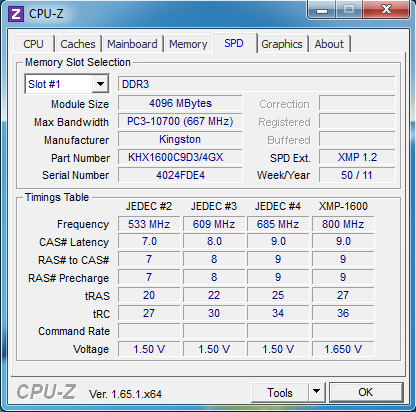Select the Slot #1 combo box

67,84
